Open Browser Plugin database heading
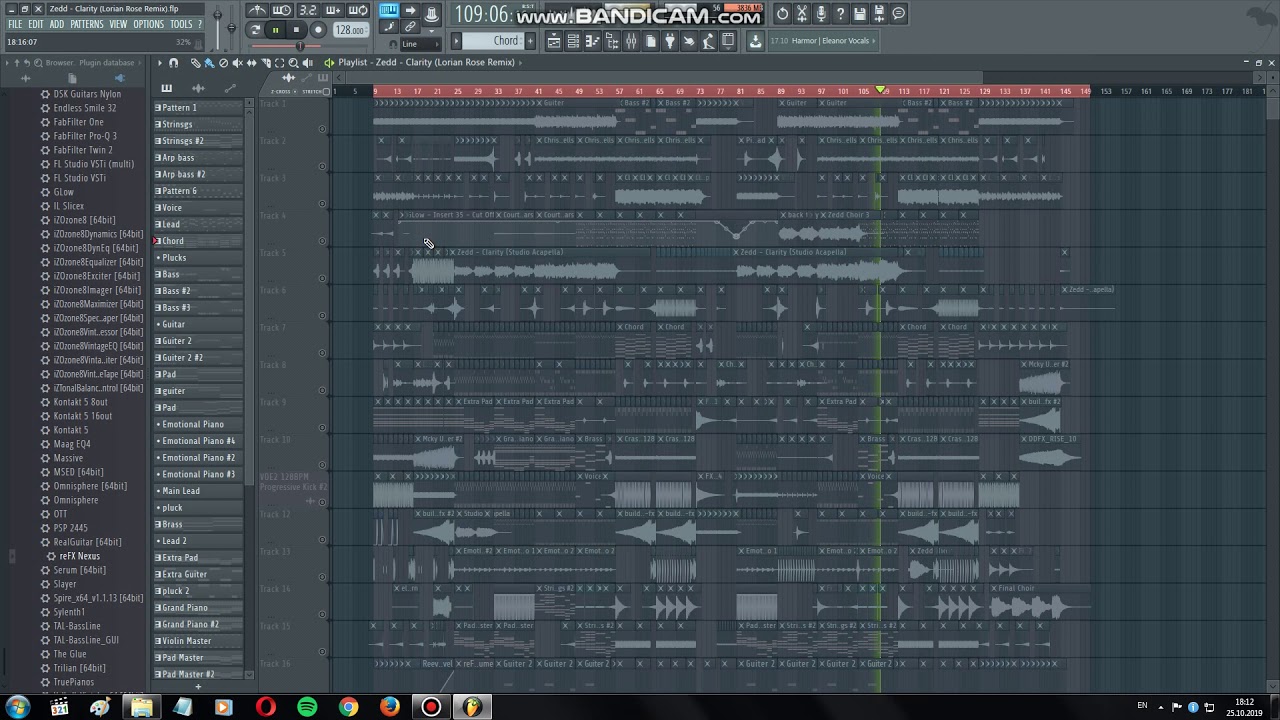Image resolution: width=1280 pixels, height=720 pixels. (x=90, y=62)
